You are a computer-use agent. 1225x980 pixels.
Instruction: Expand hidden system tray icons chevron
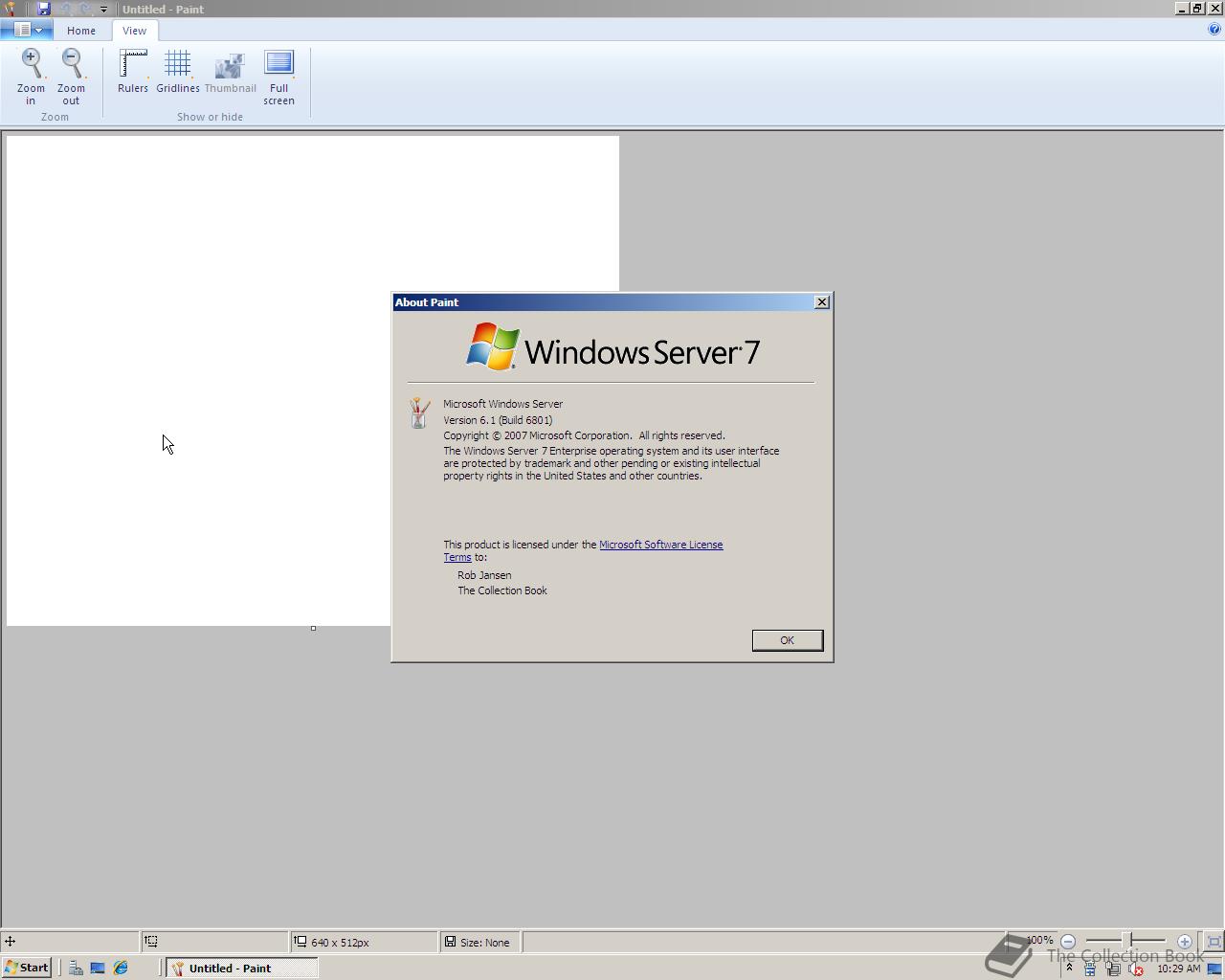[1069, 969]
